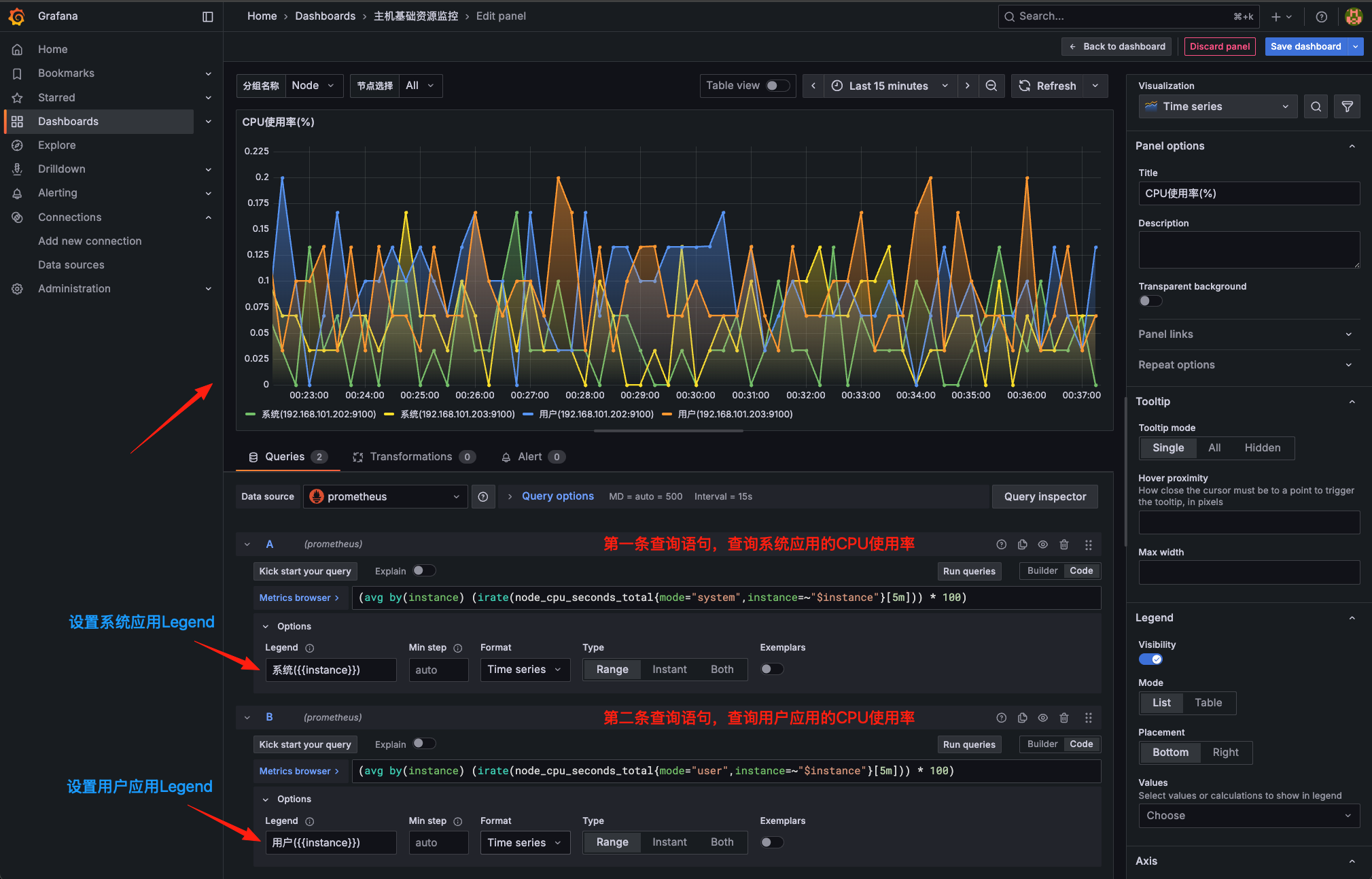This screenshot has width=1372, height=879.
Task: Zoom out the time range with magnifier icon
Action: tap(991, 86)
